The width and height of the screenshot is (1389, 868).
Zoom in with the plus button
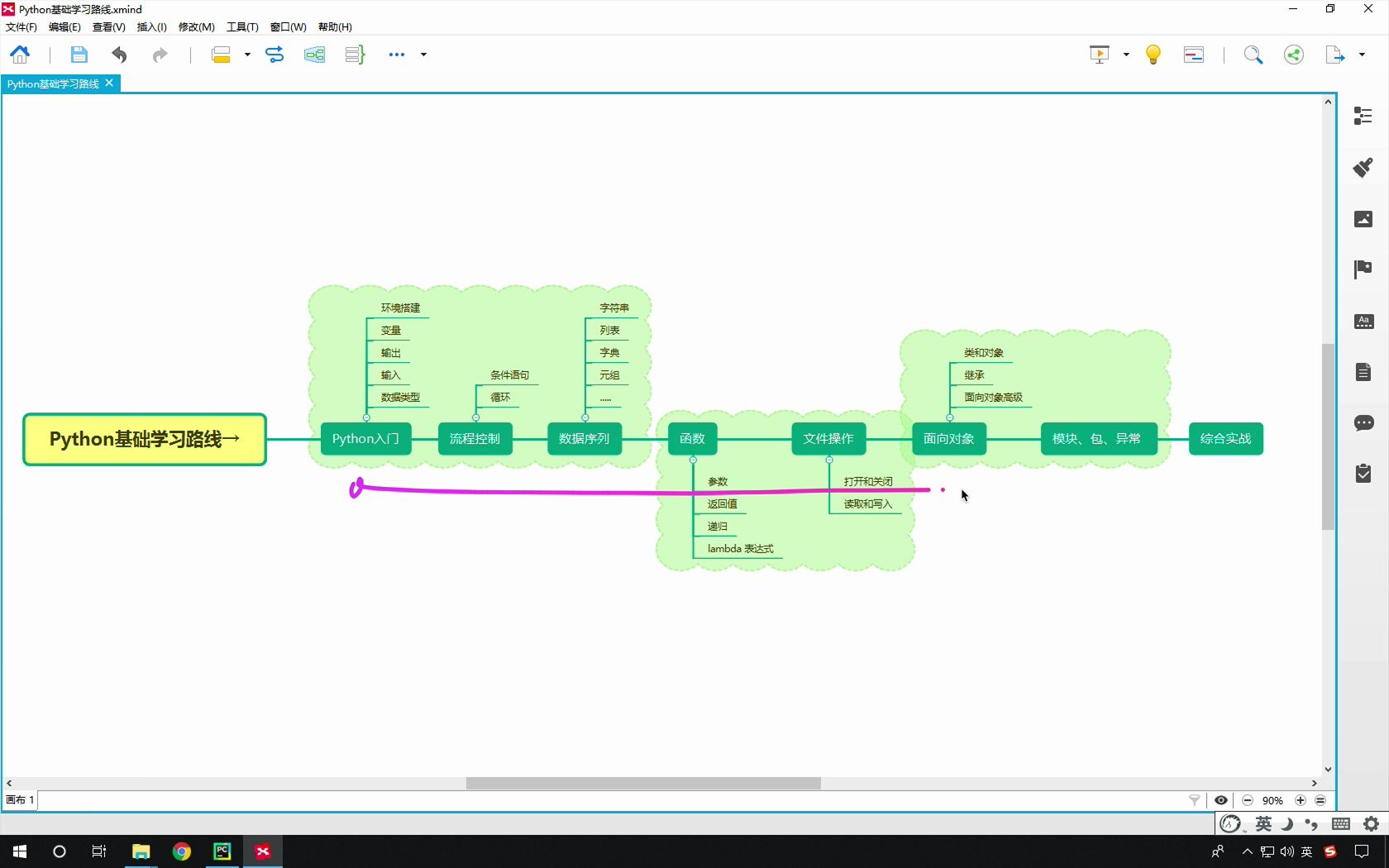click(1301, 800)
